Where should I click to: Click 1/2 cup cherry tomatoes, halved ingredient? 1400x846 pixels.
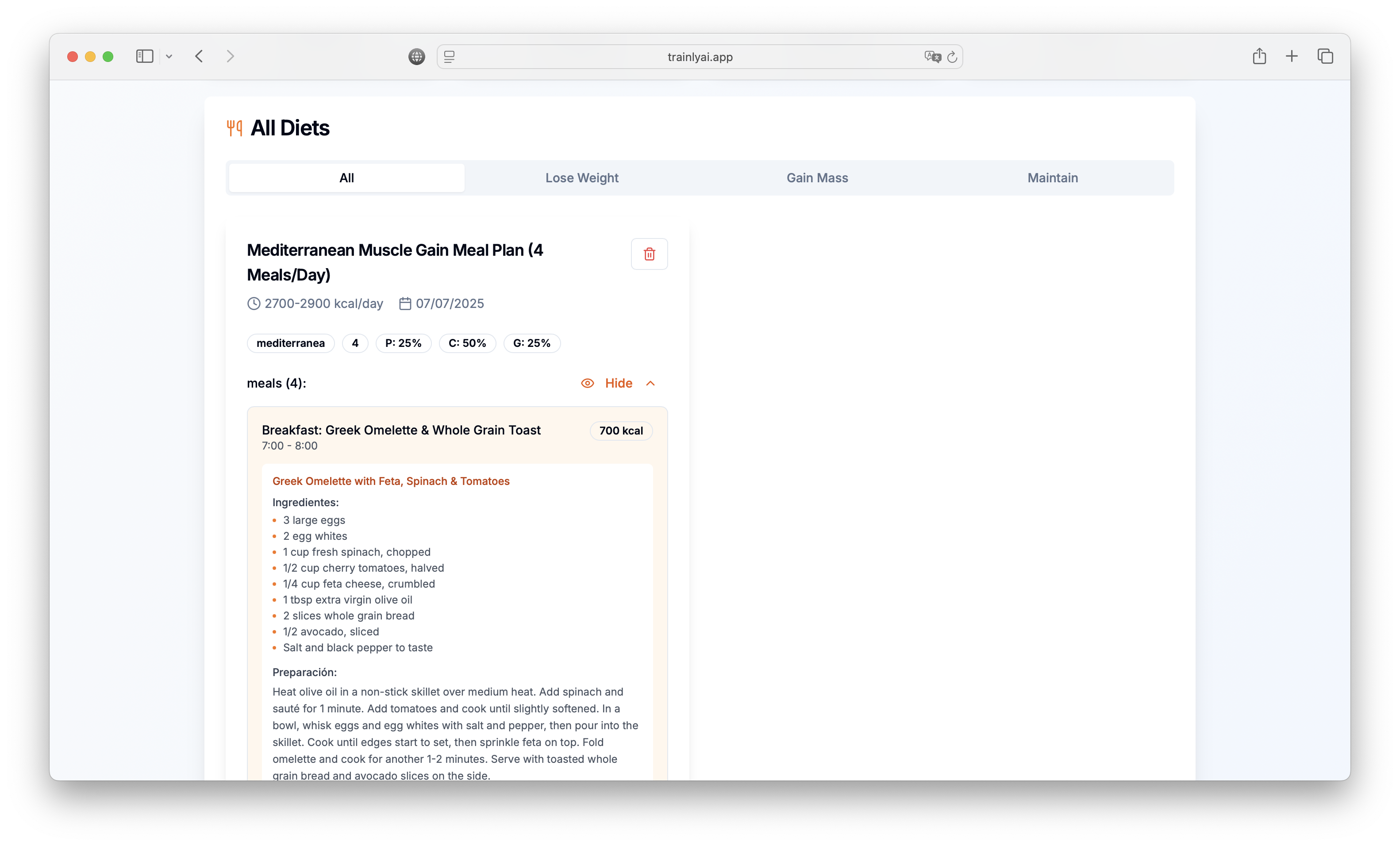[364, 568]
